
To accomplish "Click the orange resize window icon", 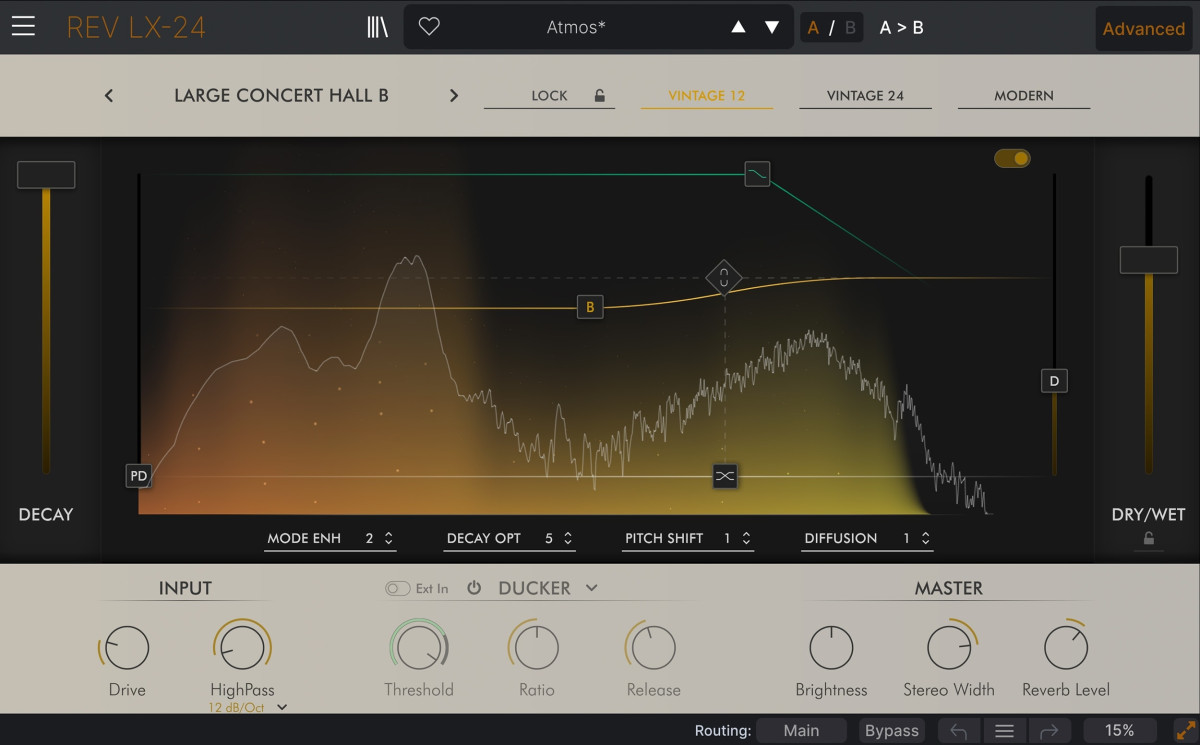I will click(1185, 731).
